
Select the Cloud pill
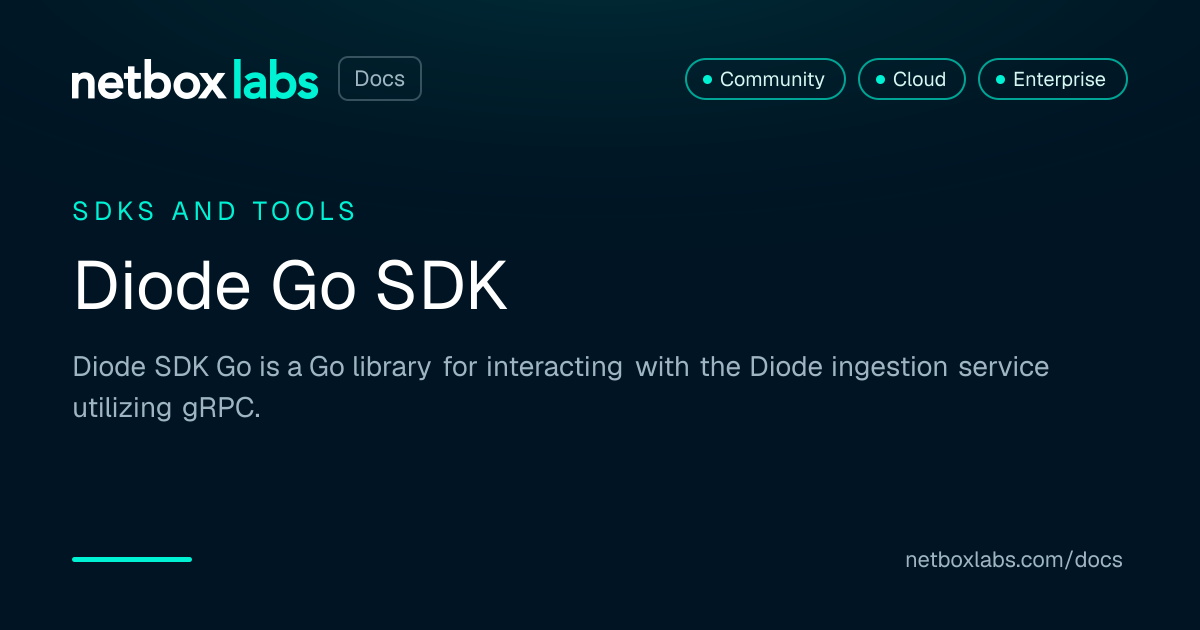point(912,79)
